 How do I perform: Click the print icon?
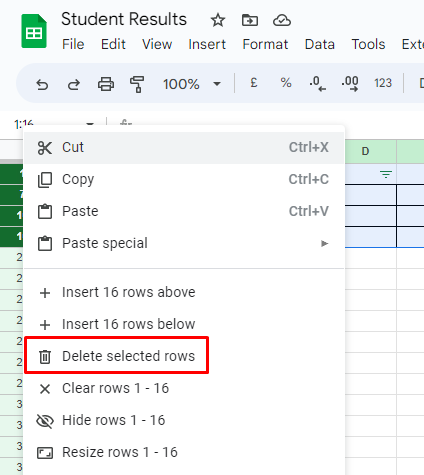pyautogui.click(x=106, y=84)
